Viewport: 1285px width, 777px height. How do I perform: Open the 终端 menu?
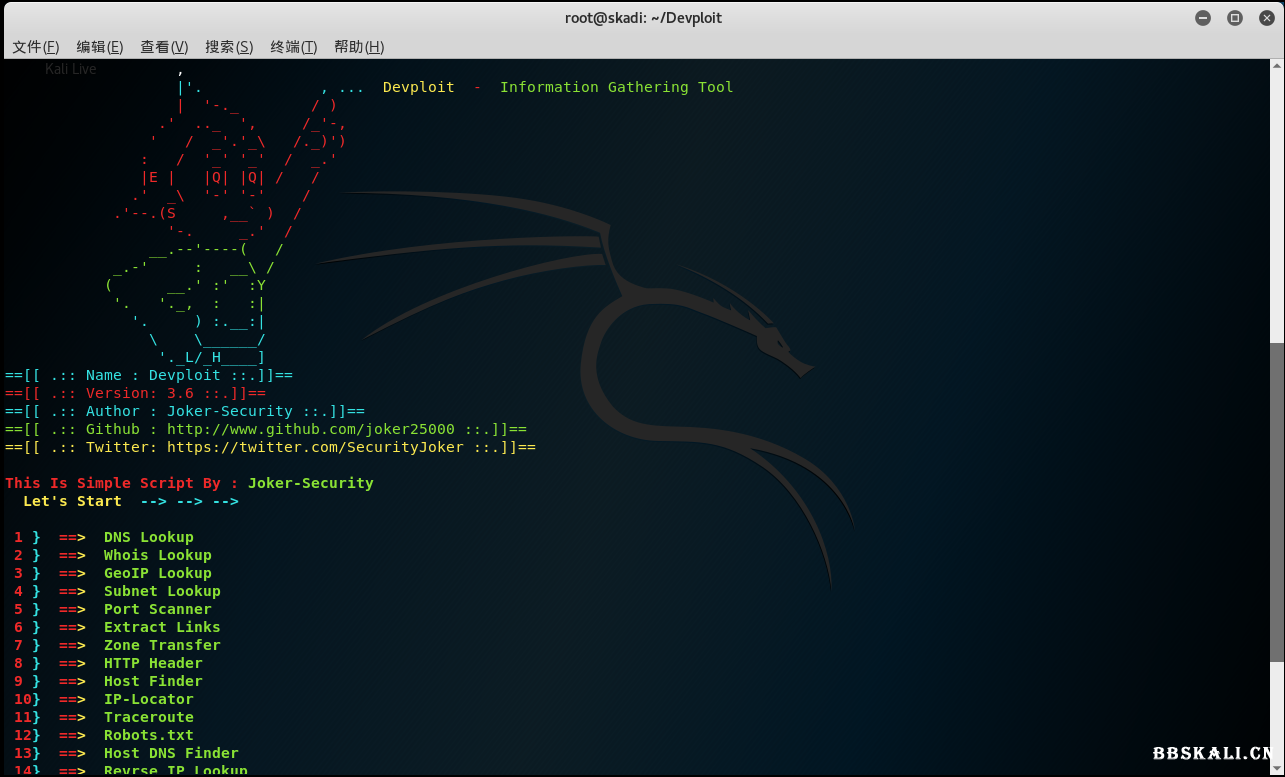[x=293, y=46]
